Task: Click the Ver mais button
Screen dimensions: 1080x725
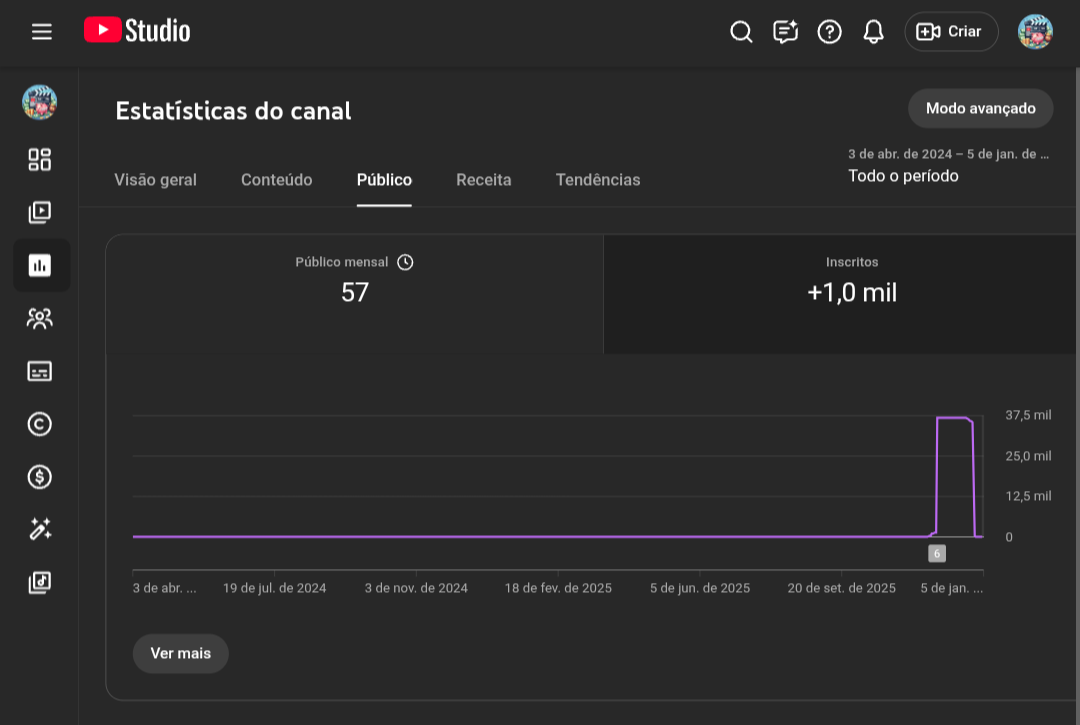Action: tap(180, 653)
